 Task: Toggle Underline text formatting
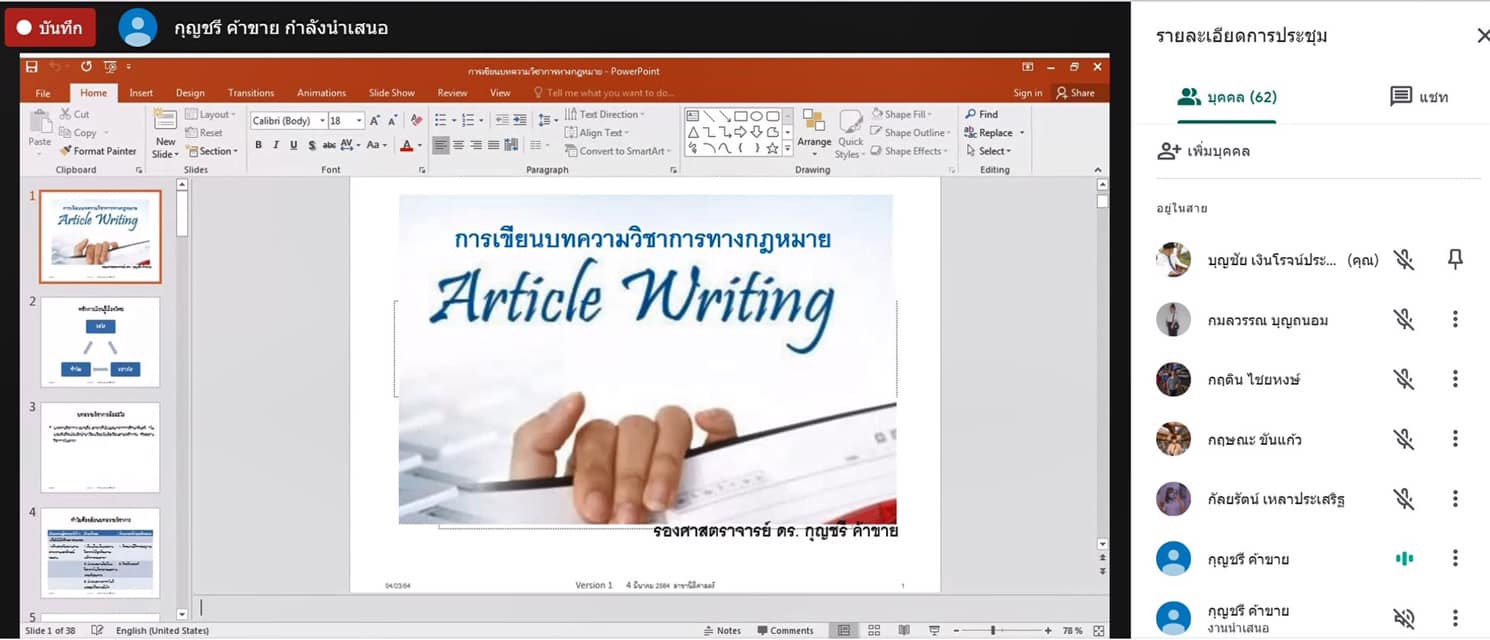(x=293, y=146)
